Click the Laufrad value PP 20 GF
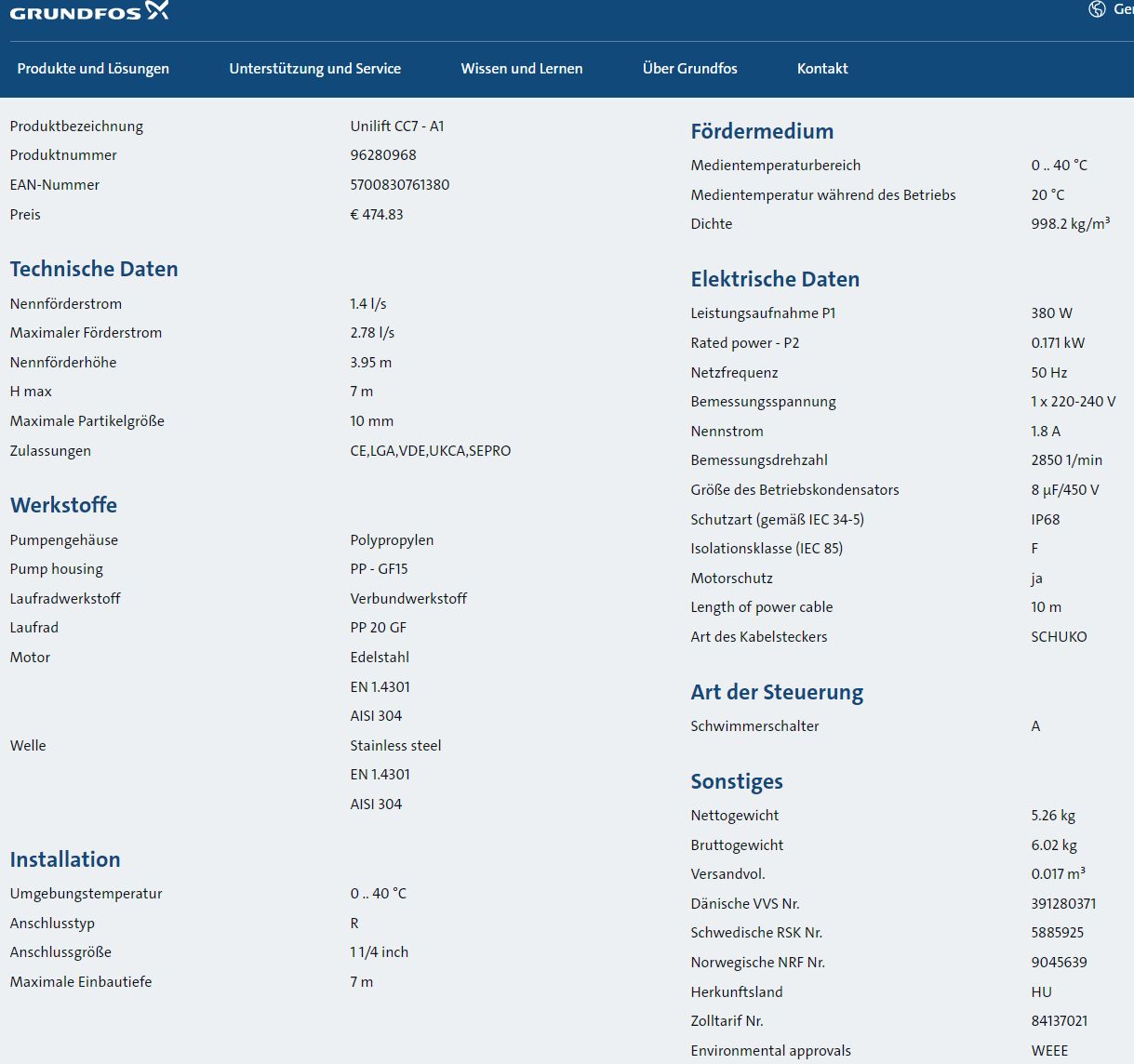The height and width of the screenshot is (1064, 1134). click(379, 628)
